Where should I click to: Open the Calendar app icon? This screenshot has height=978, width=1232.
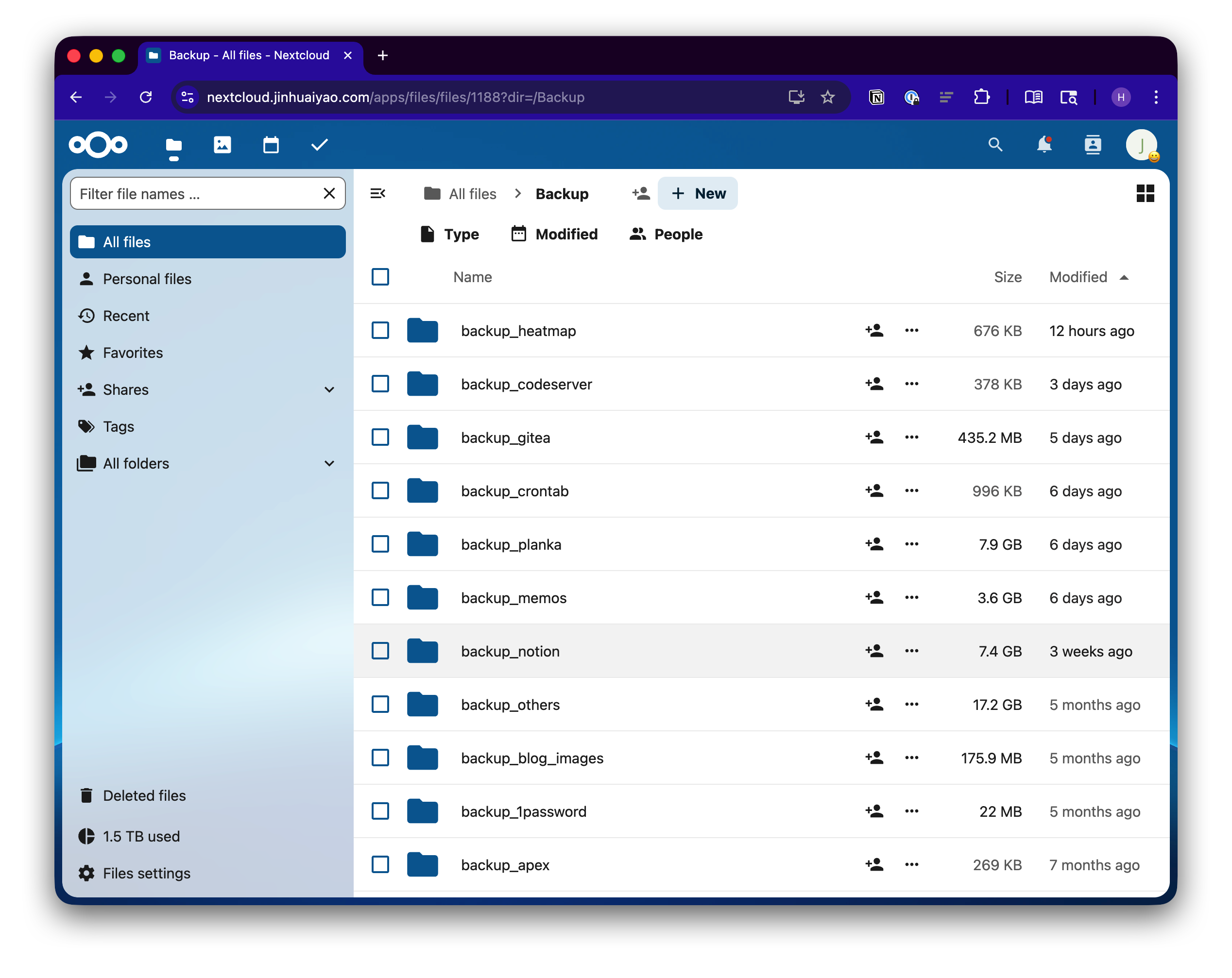(x=271, y=145)
